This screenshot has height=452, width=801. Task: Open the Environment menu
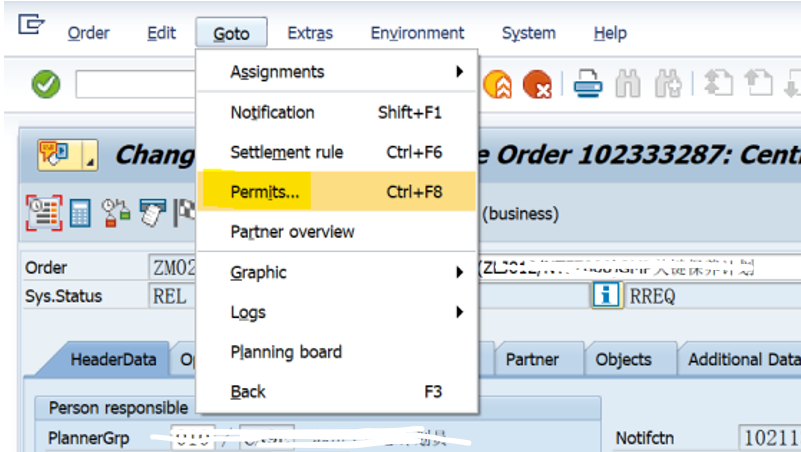click(417, 33)
